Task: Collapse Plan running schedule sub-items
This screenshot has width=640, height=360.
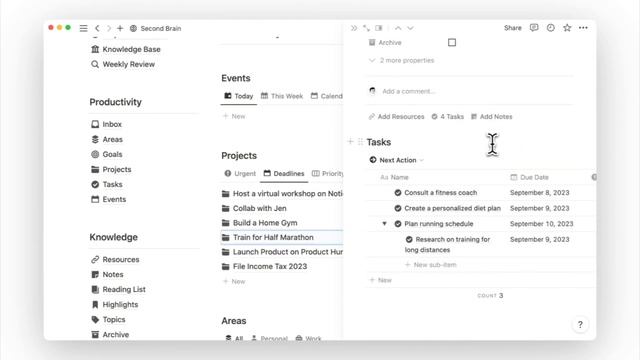Action: (384, 224)
